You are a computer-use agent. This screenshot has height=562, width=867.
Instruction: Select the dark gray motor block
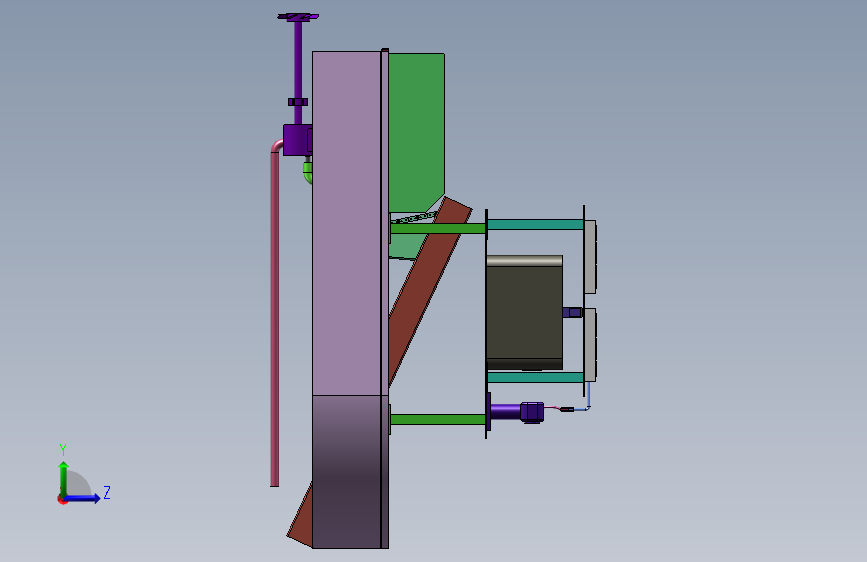[x=524, y=313]
